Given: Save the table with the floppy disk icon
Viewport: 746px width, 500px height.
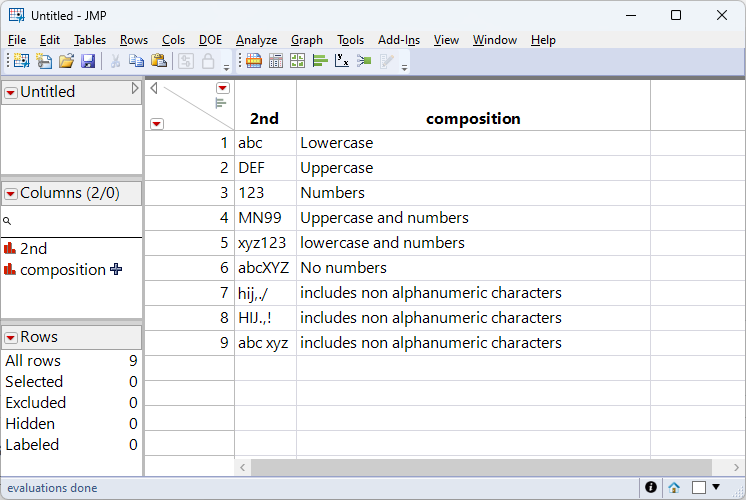Looking at the screenshot, I should tap(88, 61).
